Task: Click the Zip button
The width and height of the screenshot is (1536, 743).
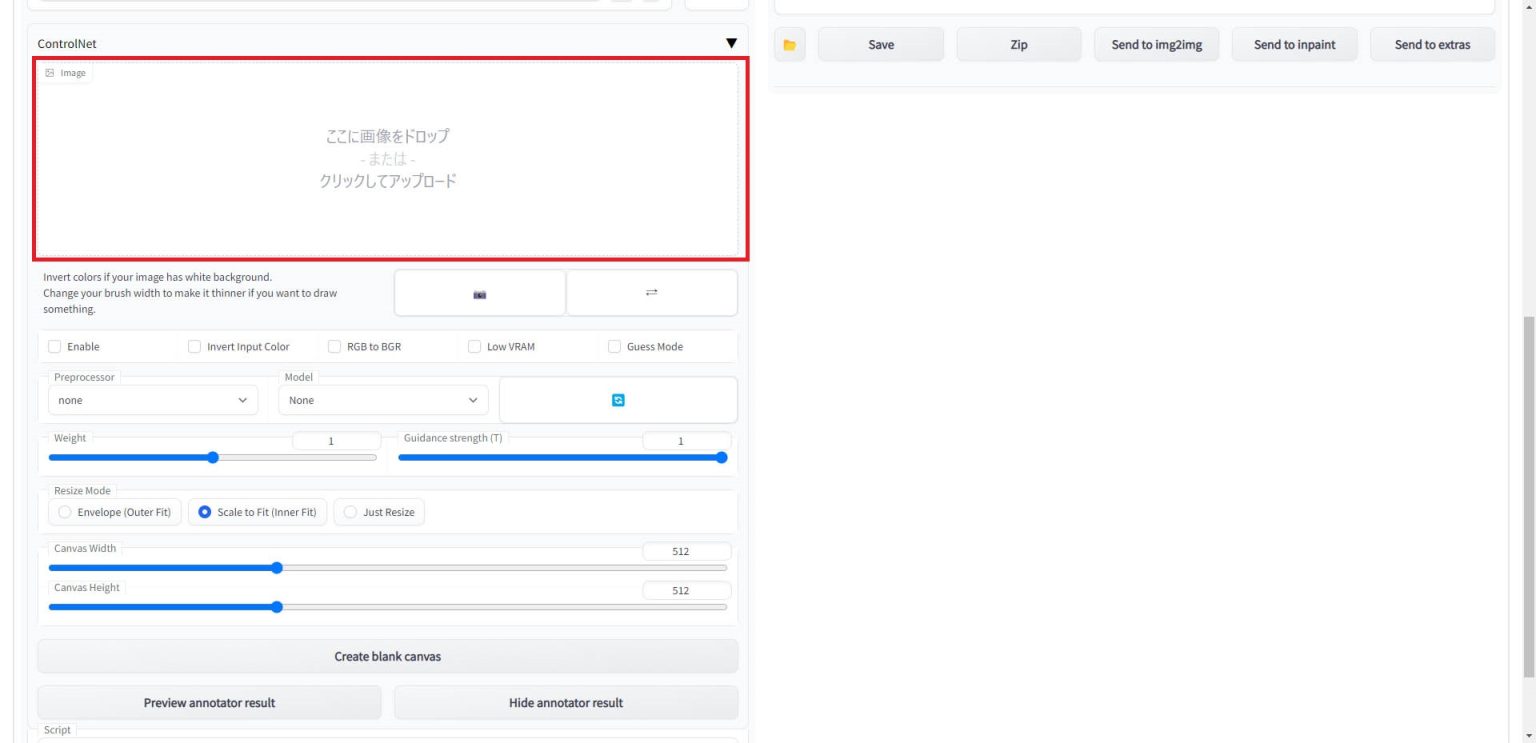Action: (x=1018, y=45)
